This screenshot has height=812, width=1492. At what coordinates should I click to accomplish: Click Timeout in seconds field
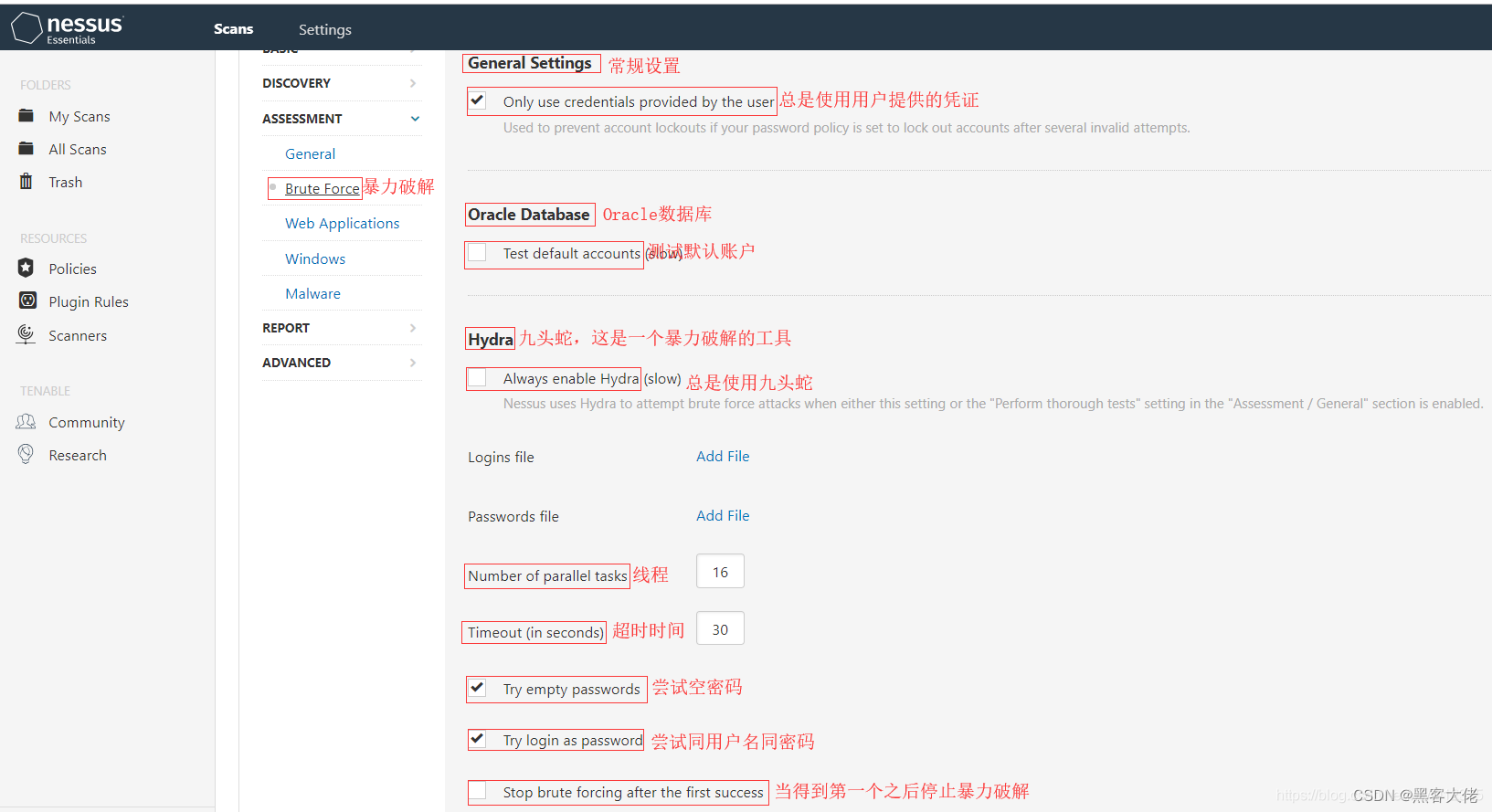click(x=720, y=628)
